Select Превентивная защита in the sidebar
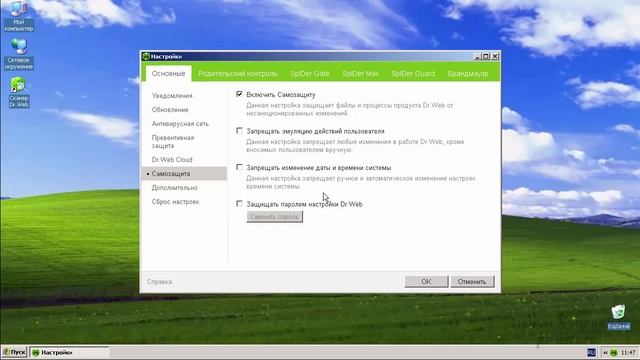 coord(173,142)
